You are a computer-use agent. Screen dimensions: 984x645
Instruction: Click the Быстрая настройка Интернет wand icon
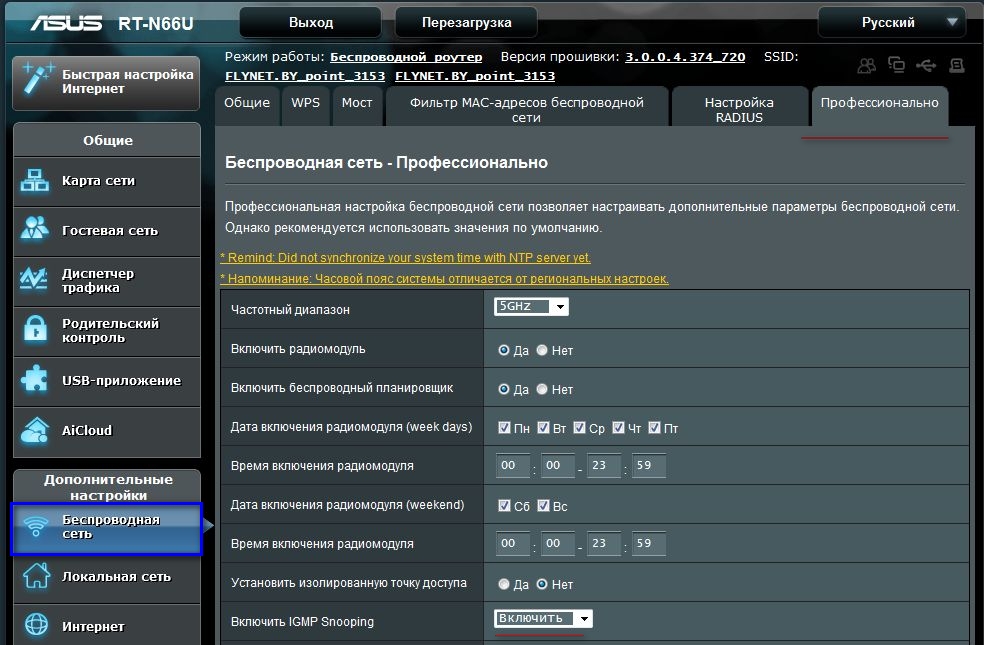click(x=37, y=79)
